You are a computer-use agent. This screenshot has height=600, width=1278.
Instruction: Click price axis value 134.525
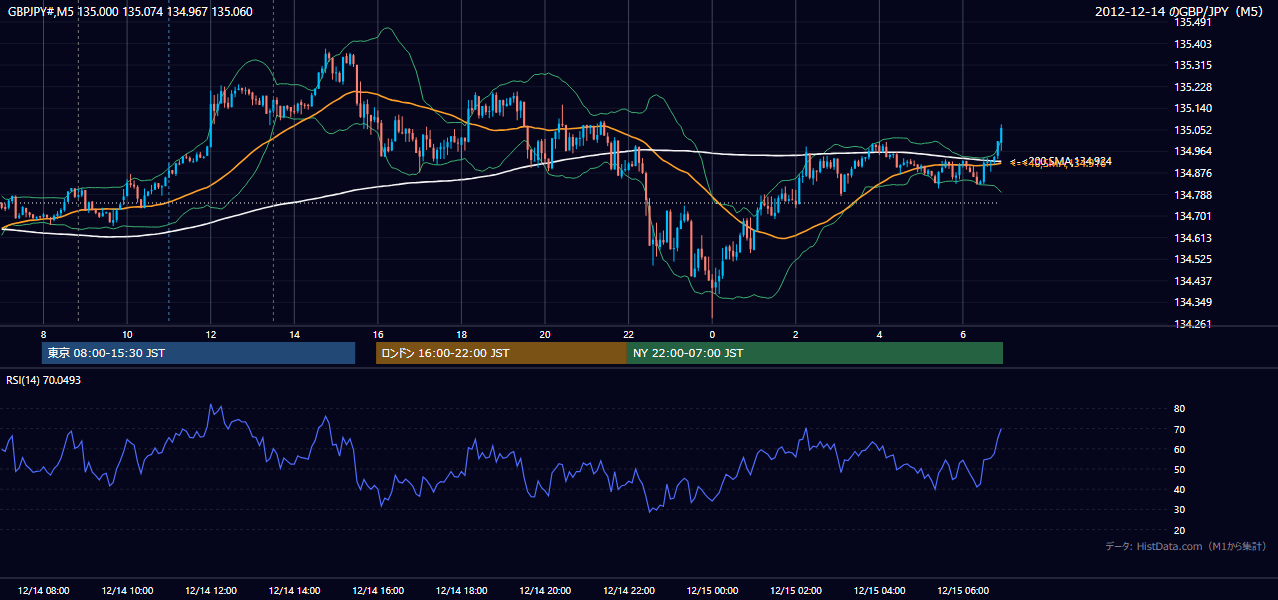1191,259
